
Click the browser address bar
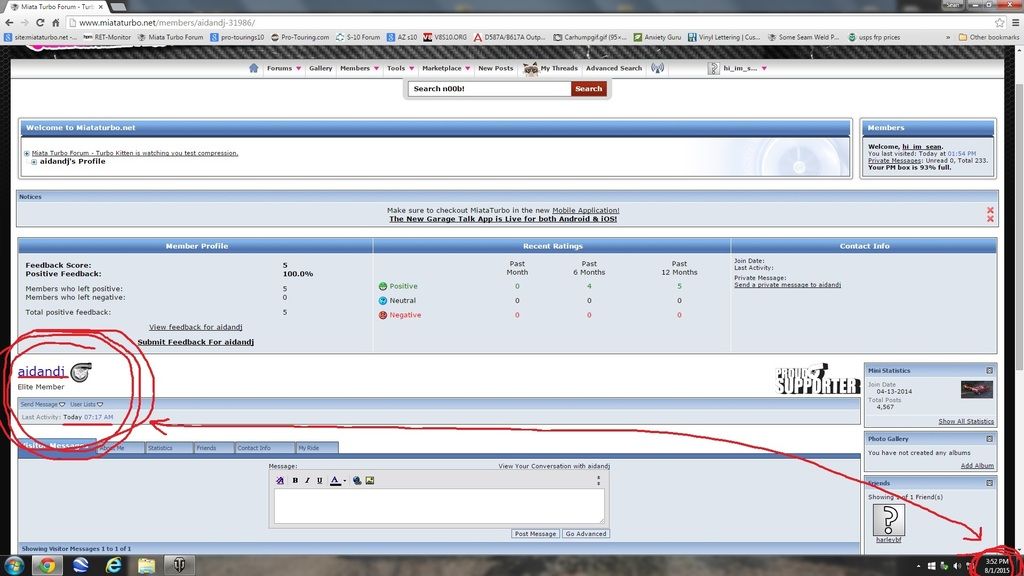529,22
